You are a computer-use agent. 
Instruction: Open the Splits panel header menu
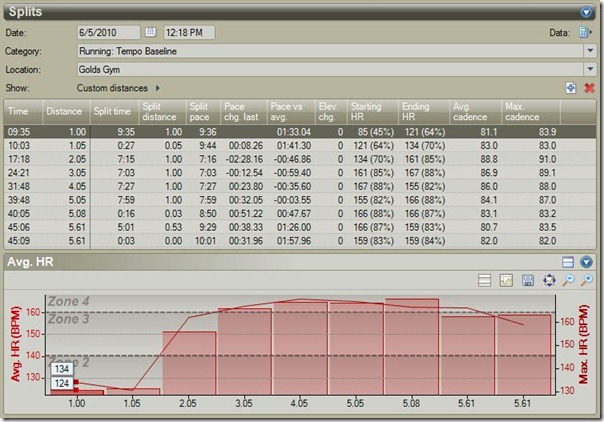(587, 13)
